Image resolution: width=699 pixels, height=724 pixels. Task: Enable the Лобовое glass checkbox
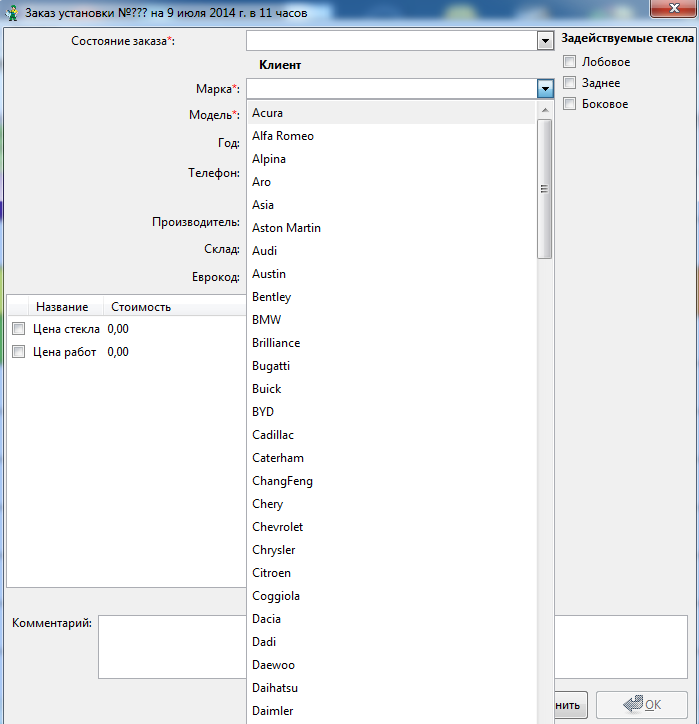[x=570, y=61]
